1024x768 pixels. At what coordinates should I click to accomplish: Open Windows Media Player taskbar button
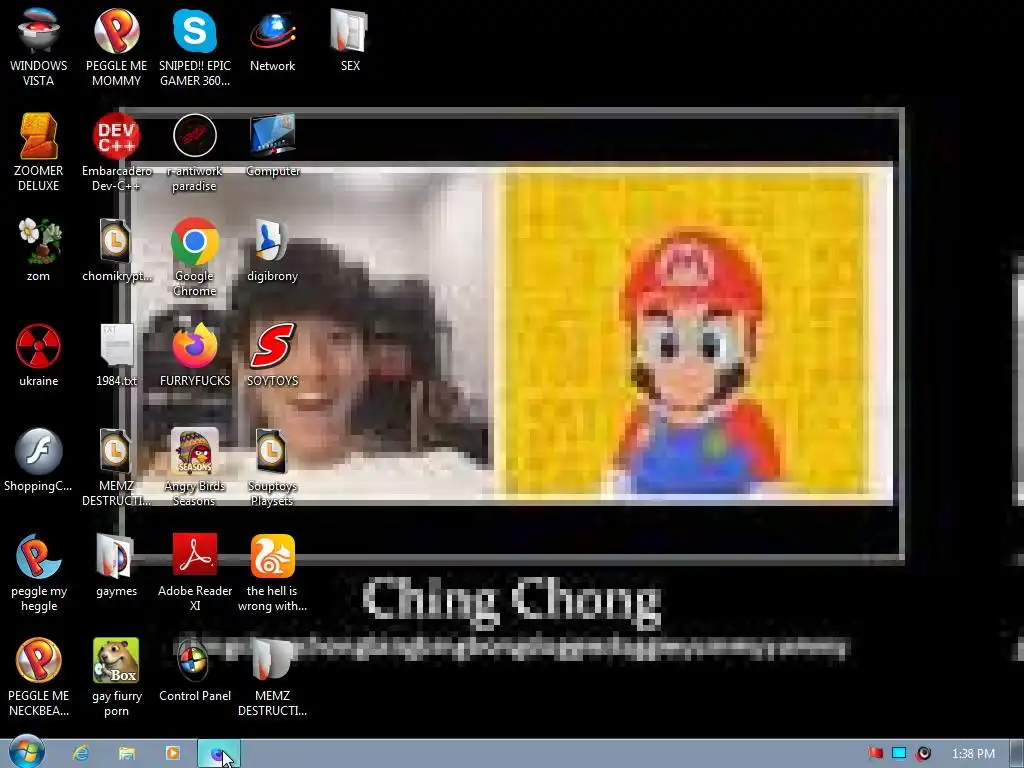click(x=172, y=753)
